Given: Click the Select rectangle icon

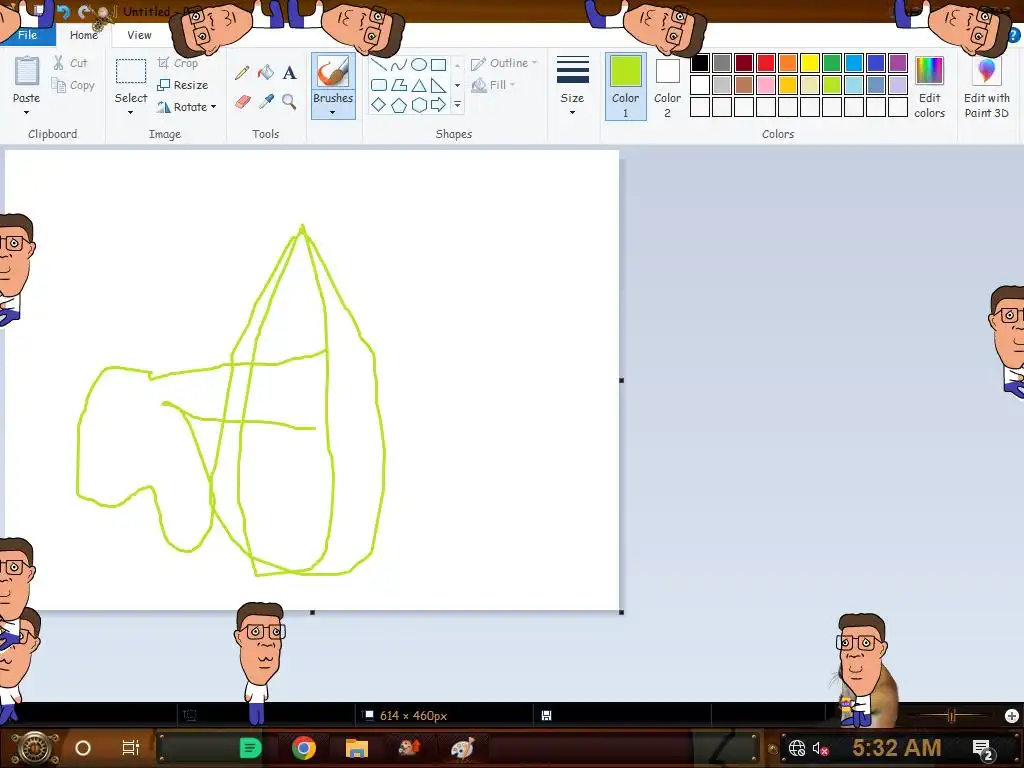Looking at the screenshot, I should (x=131, y=71).
